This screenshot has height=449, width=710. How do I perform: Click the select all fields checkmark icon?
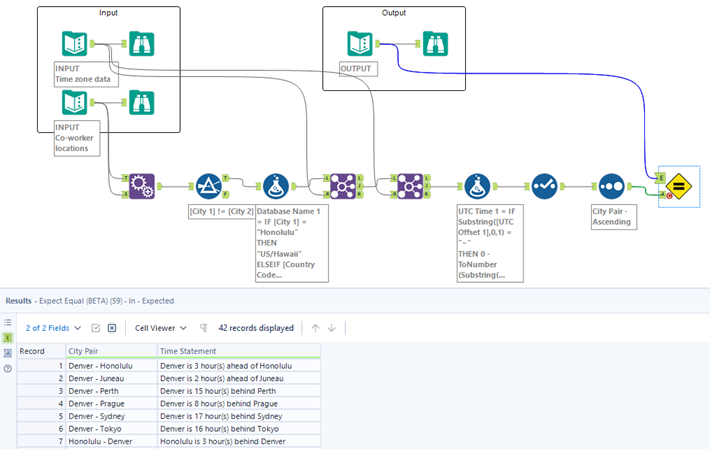pyautogui.click(x=96, y=328)
